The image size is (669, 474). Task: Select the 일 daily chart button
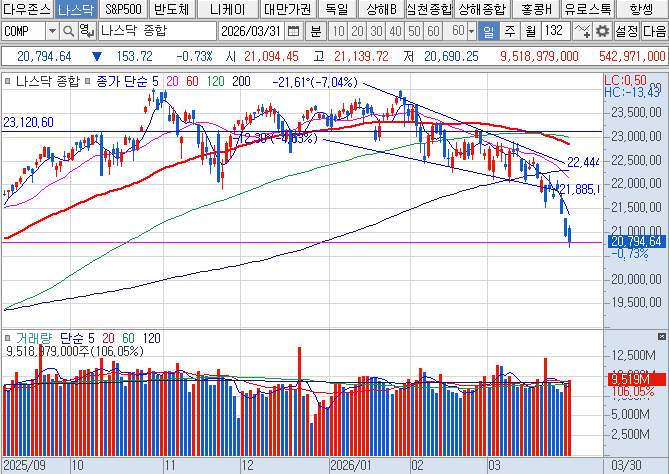tap(489, 31)
